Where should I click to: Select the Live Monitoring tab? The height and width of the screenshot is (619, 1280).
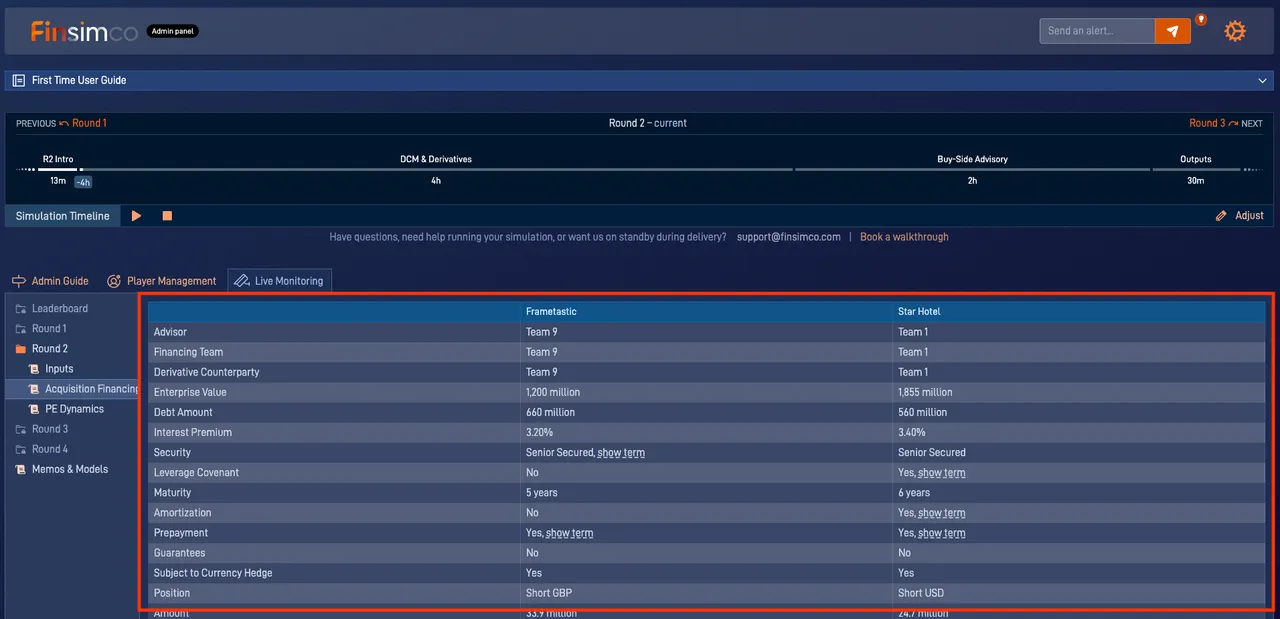click(279, 281)
